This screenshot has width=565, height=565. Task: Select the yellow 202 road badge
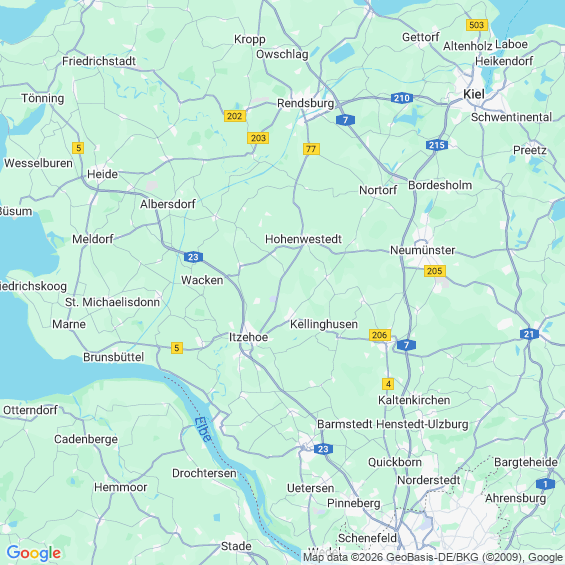[x=235, y=116]
